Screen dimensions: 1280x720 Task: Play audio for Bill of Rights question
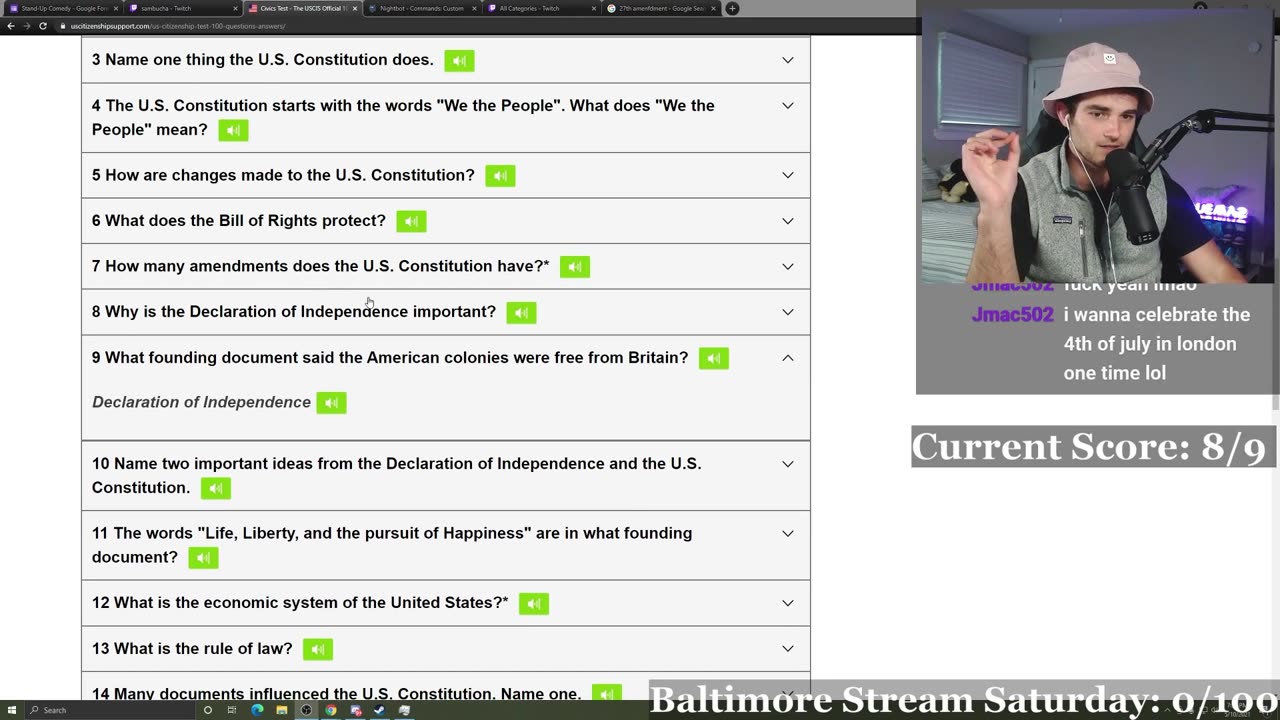(411, 221)
